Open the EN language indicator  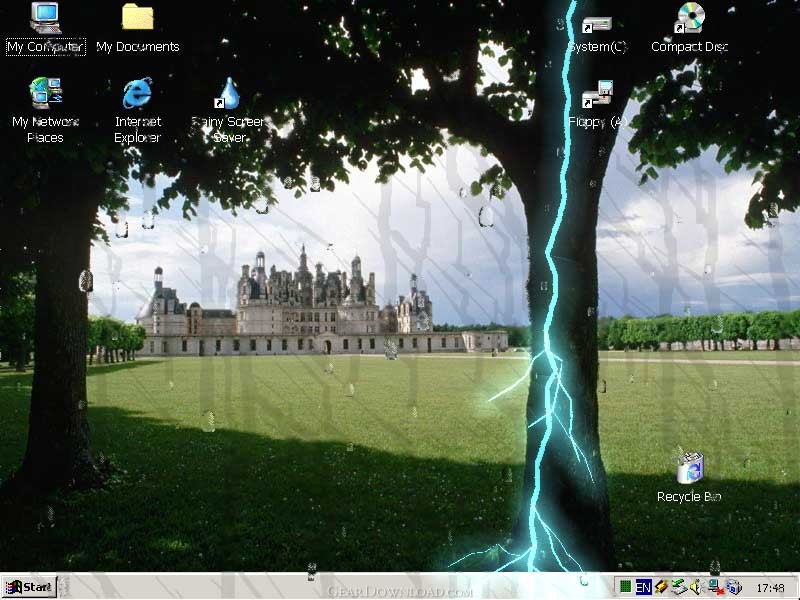[x=644, y=587]
